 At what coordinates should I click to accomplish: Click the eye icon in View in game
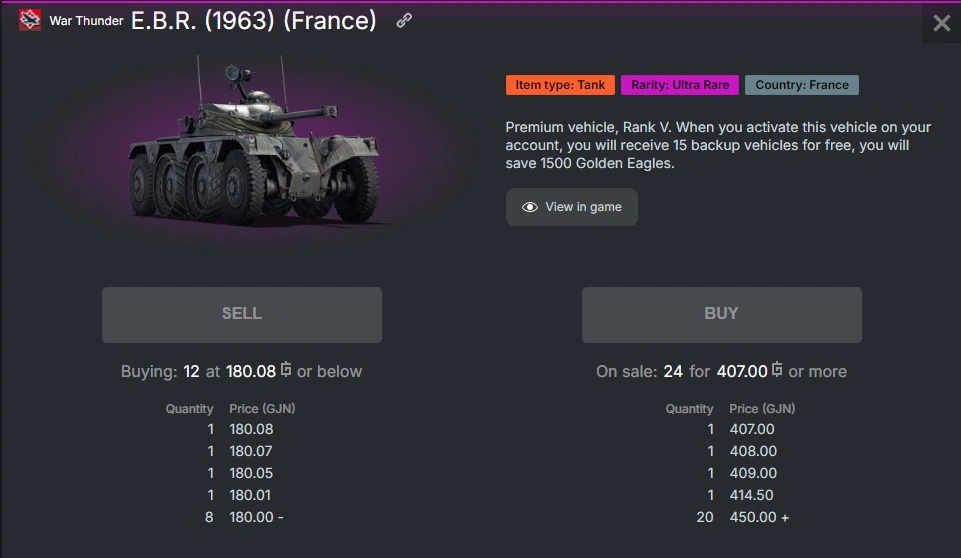tap(530, 207)
